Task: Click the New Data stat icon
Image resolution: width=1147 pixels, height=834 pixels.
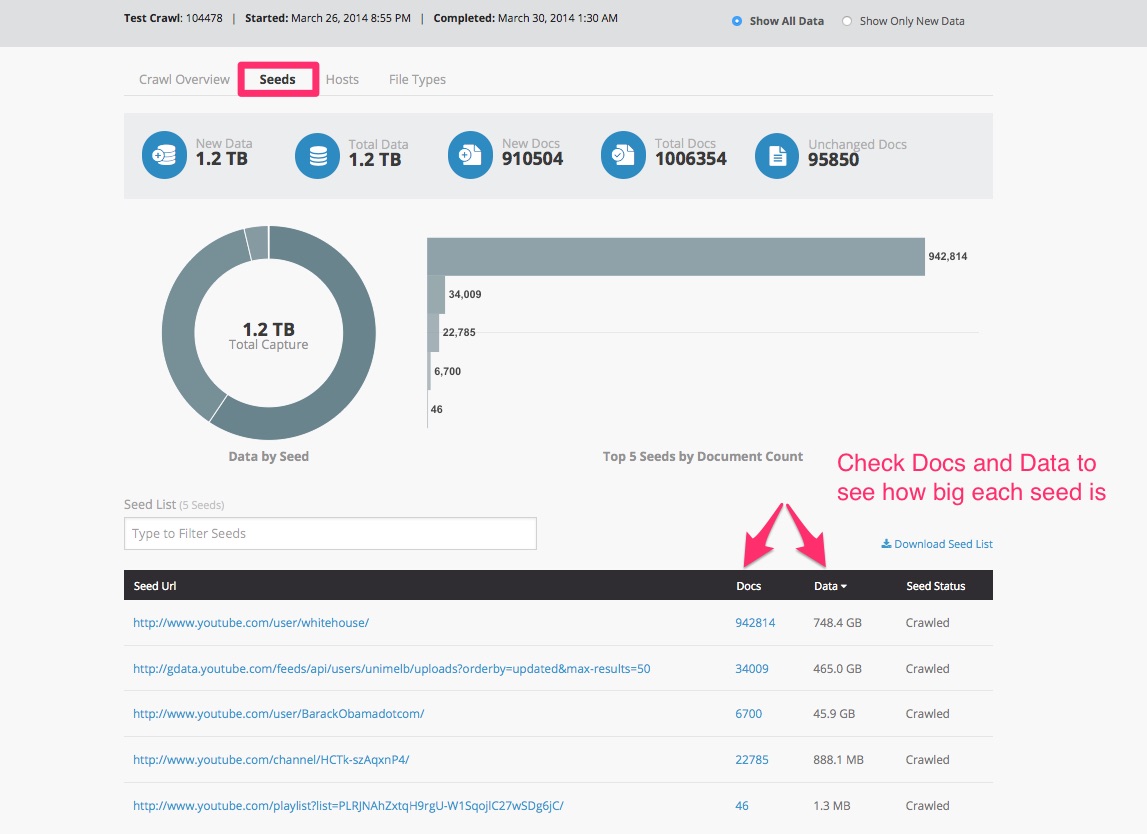Action: (165, 156)
